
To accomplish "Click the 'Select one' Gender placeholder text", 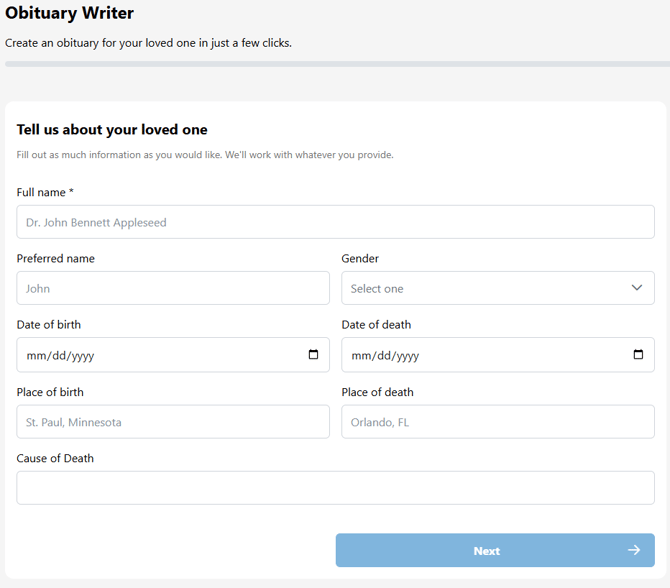I will coord(377,289).
